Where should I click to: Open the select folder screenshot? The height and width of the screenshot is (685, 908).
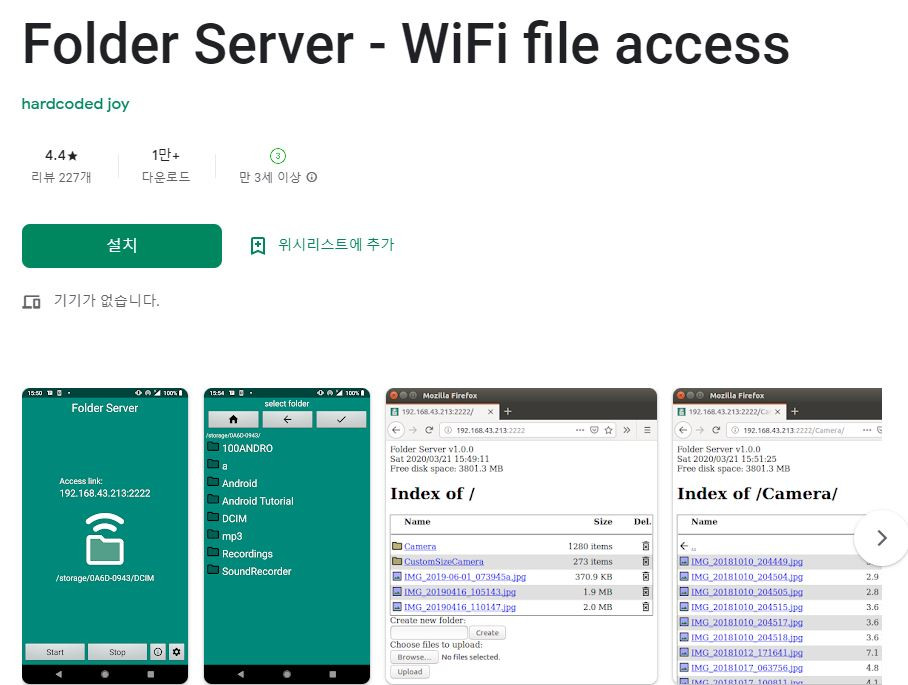pos(287,536)
